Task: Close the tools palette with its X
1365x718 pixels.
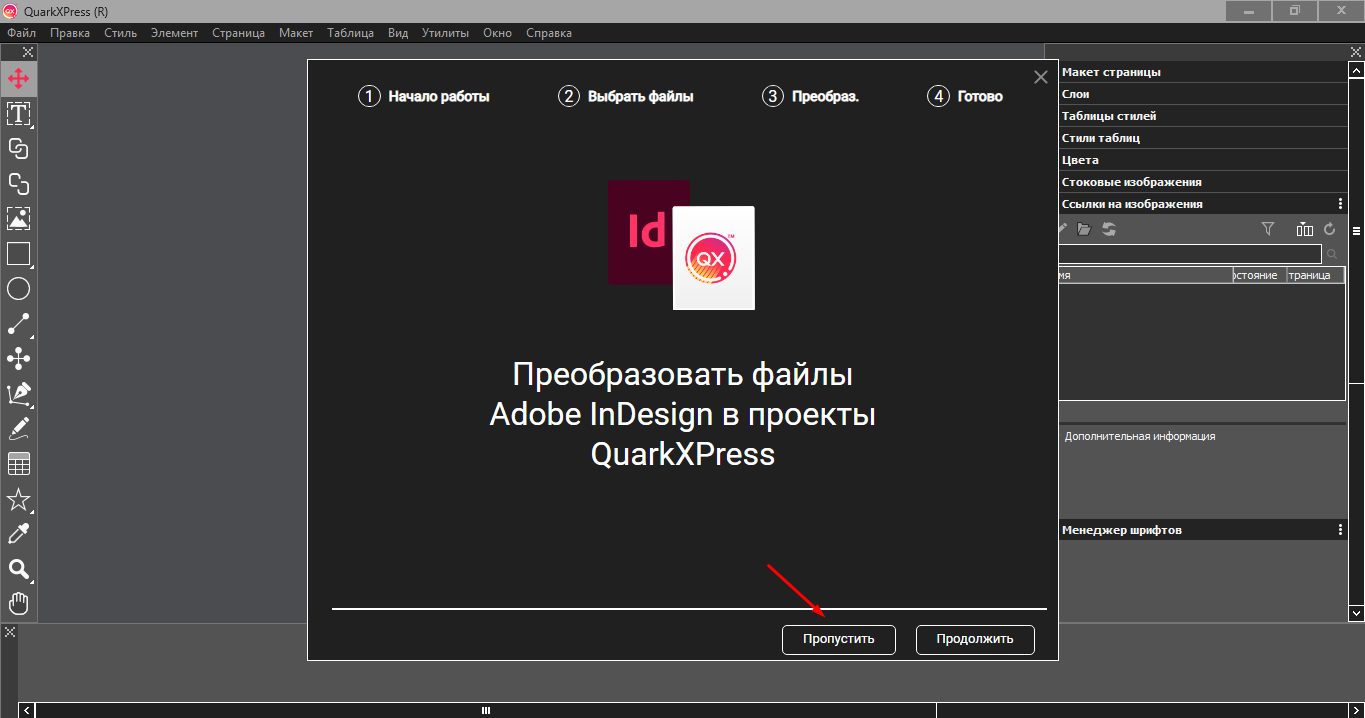Action: [28, 52]
